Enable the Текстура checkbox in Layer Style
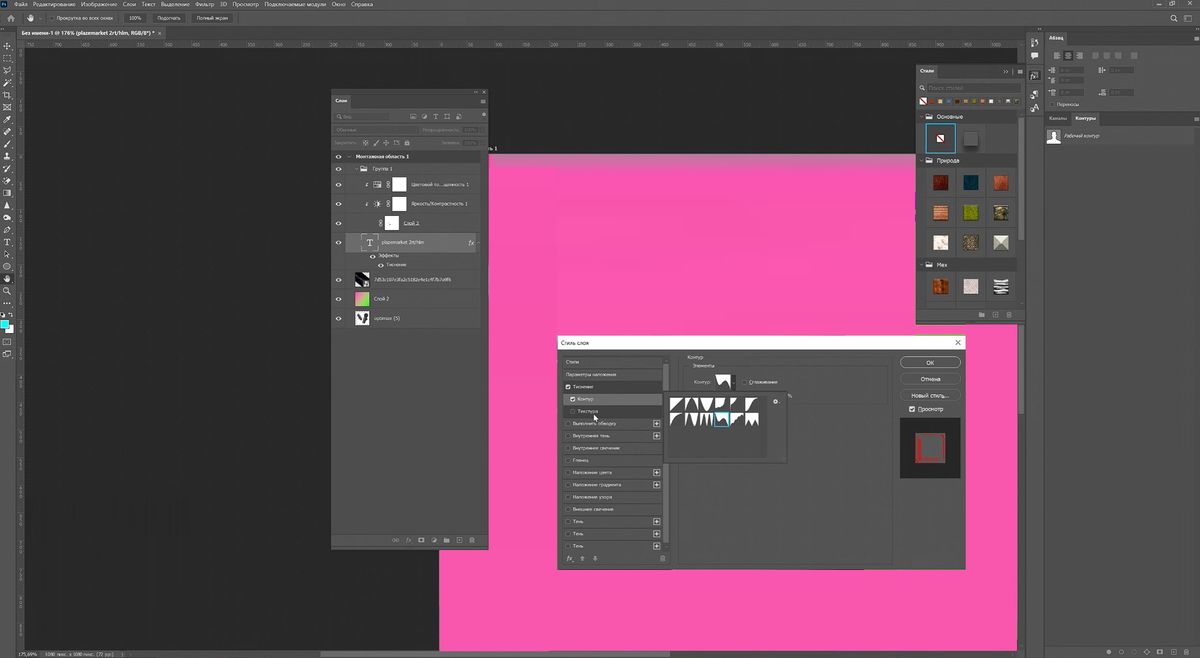The height and width of the screenshot is (658, 1200). click(x=572, y=411)
